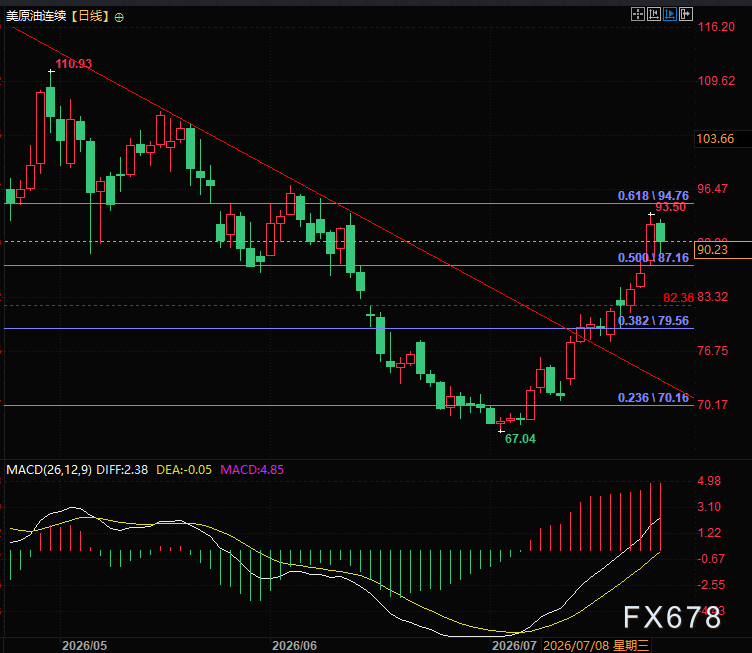Click the 0.236\70.16 Fibonacci line label
This screenshot has width=752, height=653.
point(653,398)
